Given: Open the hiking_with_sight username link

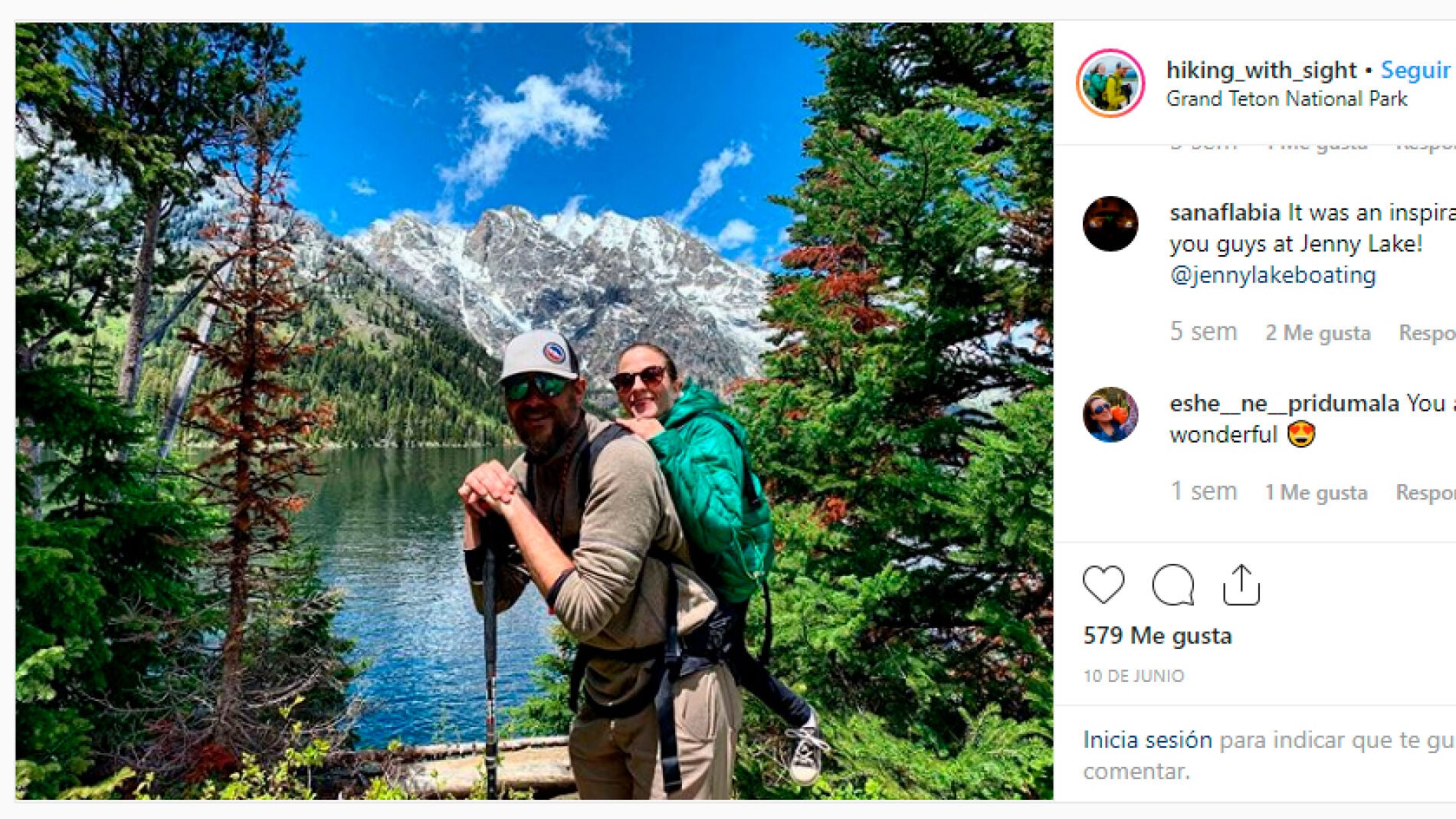Looking at the screenshot, I should click(1261, 70).
